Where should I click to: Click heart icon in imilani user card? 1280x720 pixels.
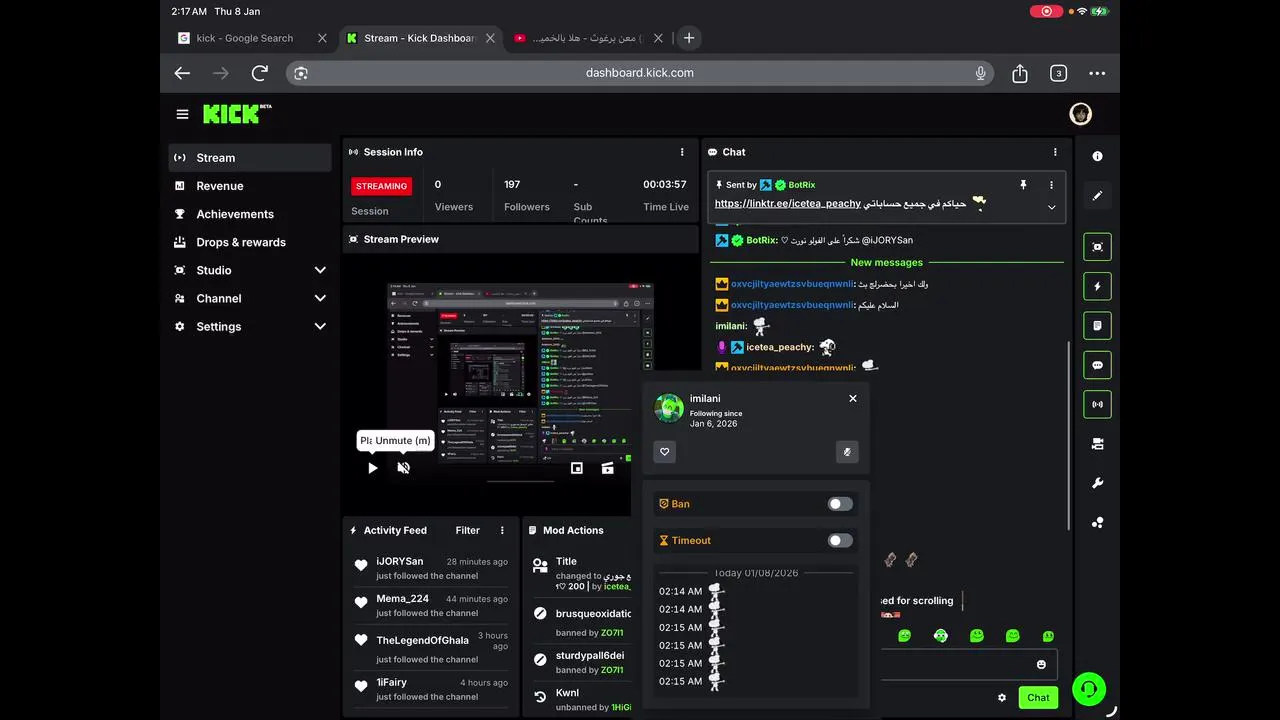[665, 452]
